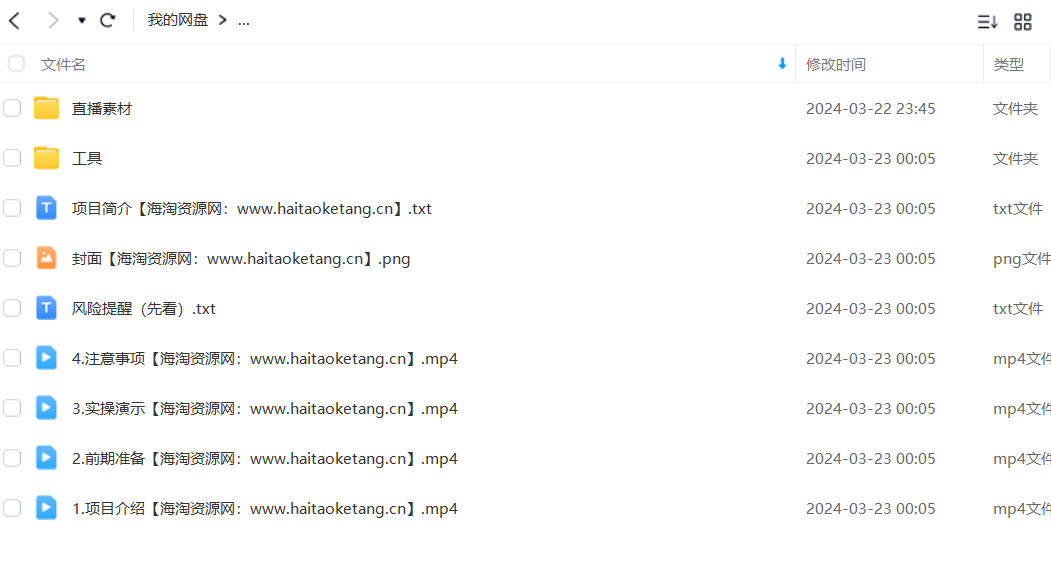This screenshot has width=1051, height=585.
Task: Click the 工具 row modified time
Action: (870, 159)
